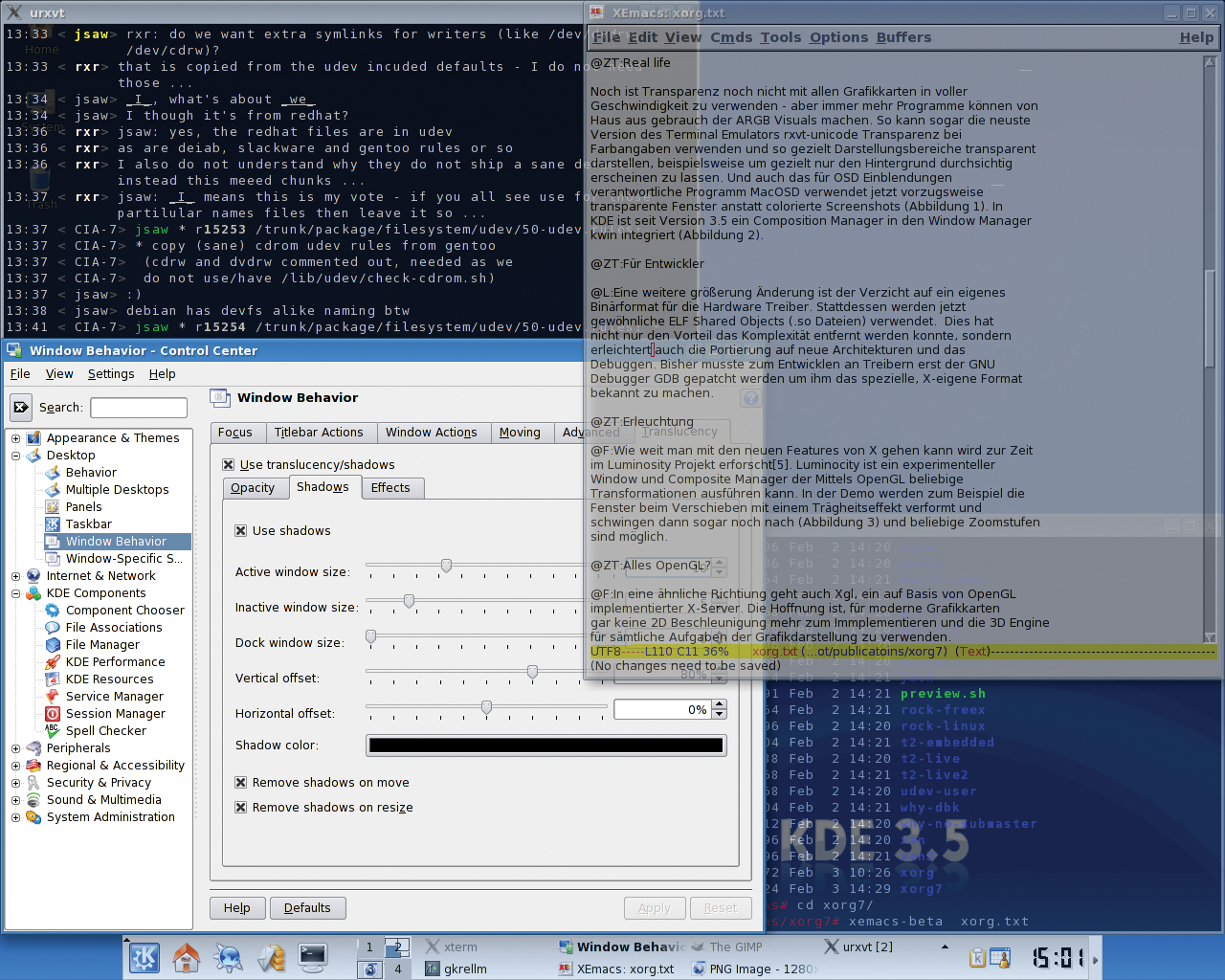Image resolution: width=1225 pixels, height=980 pixels.
Task: Toggle Remove shadows on move
Action: coord(240,782)
